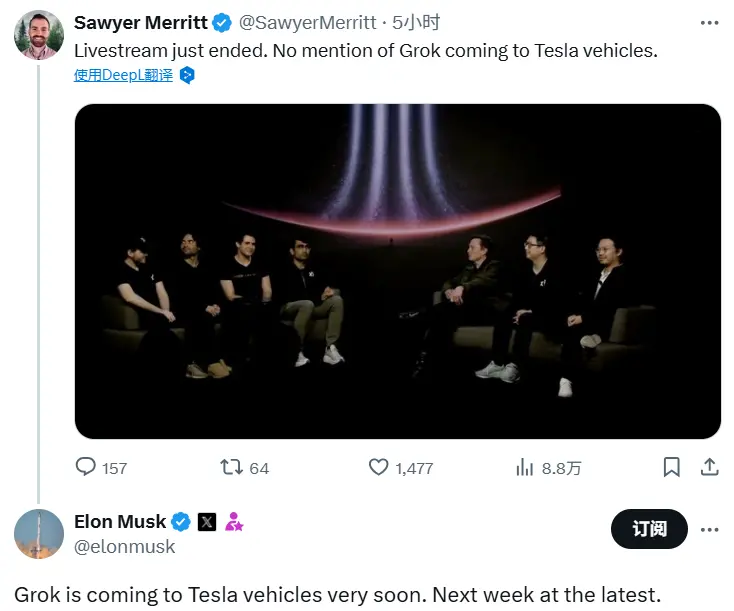This screenshot has height=611, width=734.
Task: Open the @SawyerMerritt handle link
Action: click(308, 23)
